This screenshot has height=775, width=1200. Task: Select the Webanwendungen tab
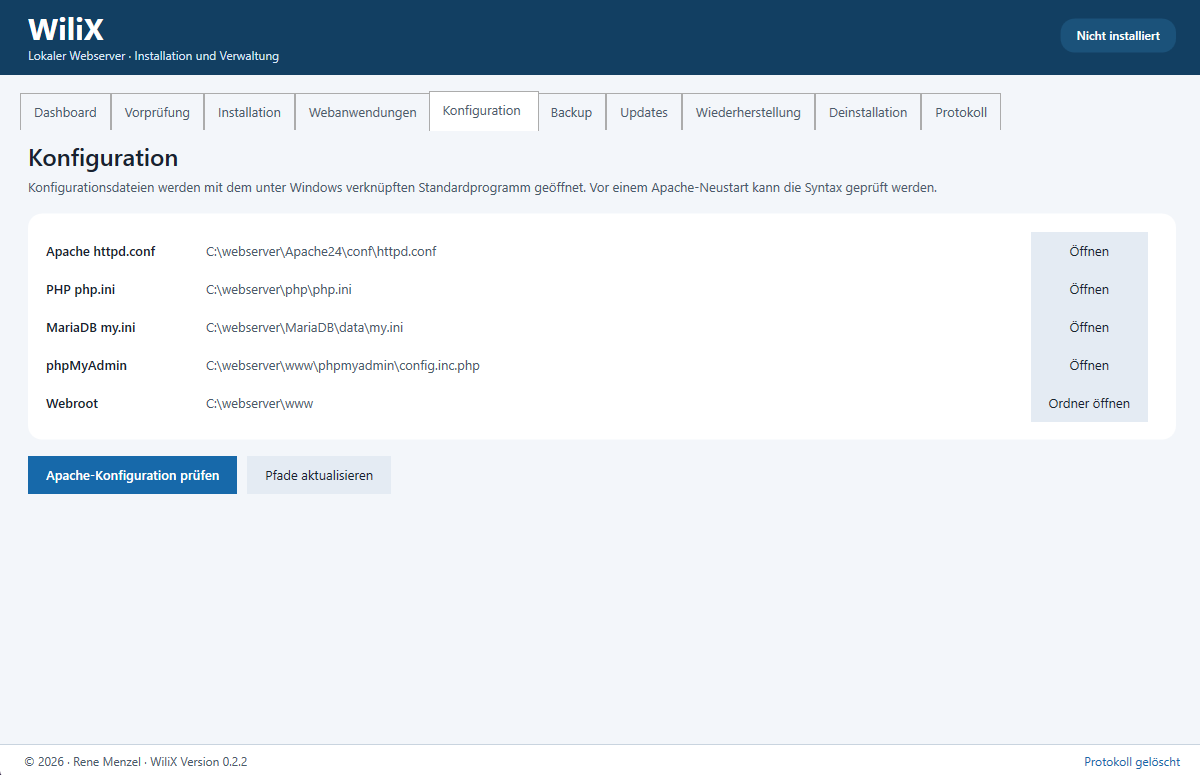coord(362,112)
